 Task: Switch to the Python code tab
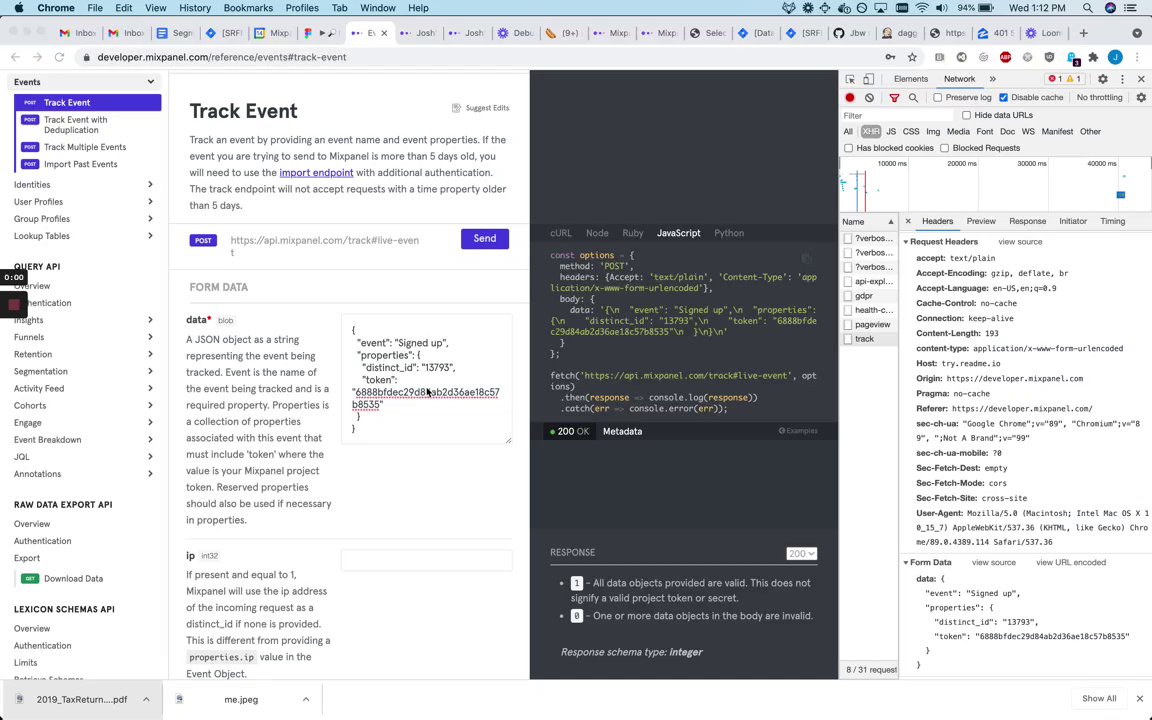[729, 233]
